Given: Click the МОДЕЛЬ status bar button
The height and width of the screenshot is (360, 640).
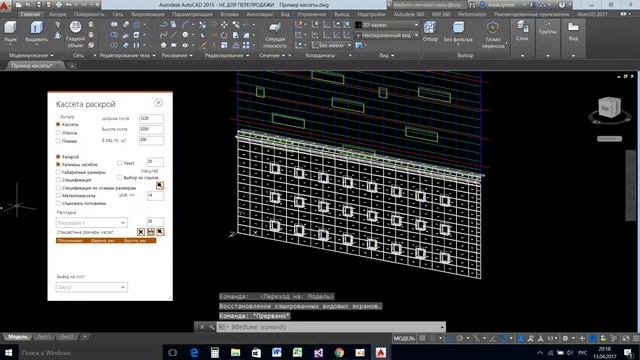Looking at the screenshot, I should [404, 338].
